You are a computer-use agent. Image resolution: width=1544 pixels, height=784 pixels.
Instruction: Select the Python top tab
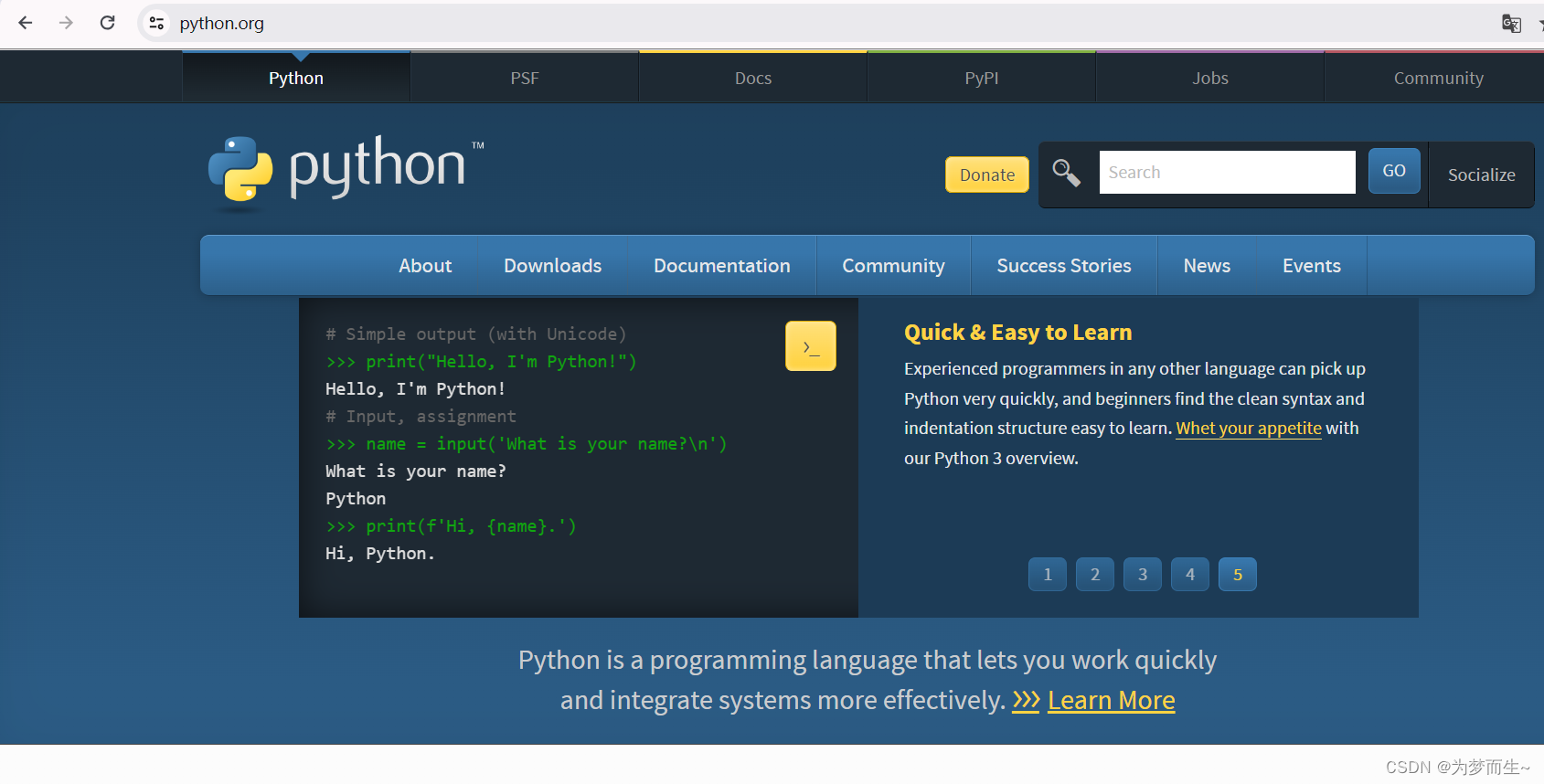pos(296,78)
